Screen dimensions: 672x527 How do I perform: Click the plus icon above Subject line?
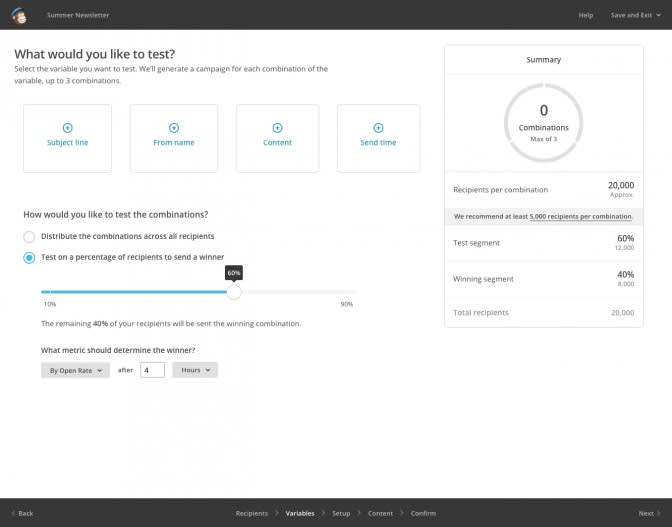[67, 127]
